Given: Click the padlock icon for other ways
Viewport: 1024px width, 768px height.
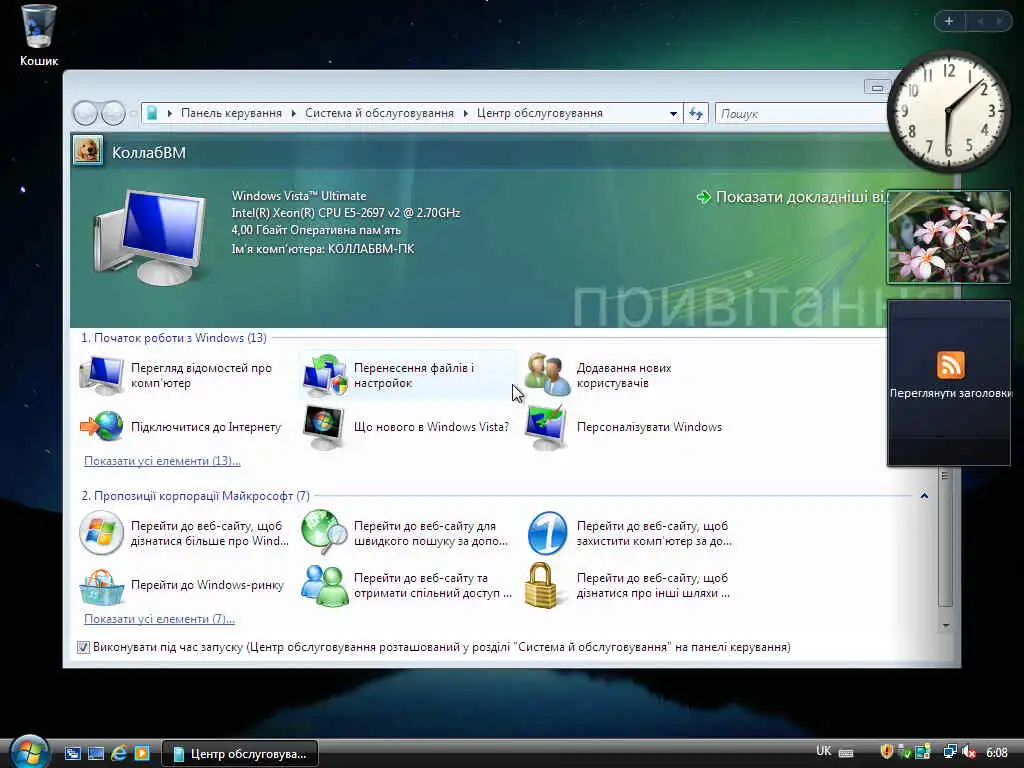Looking at the screenshot, I should pyautogui.click(x=541, y=586).
